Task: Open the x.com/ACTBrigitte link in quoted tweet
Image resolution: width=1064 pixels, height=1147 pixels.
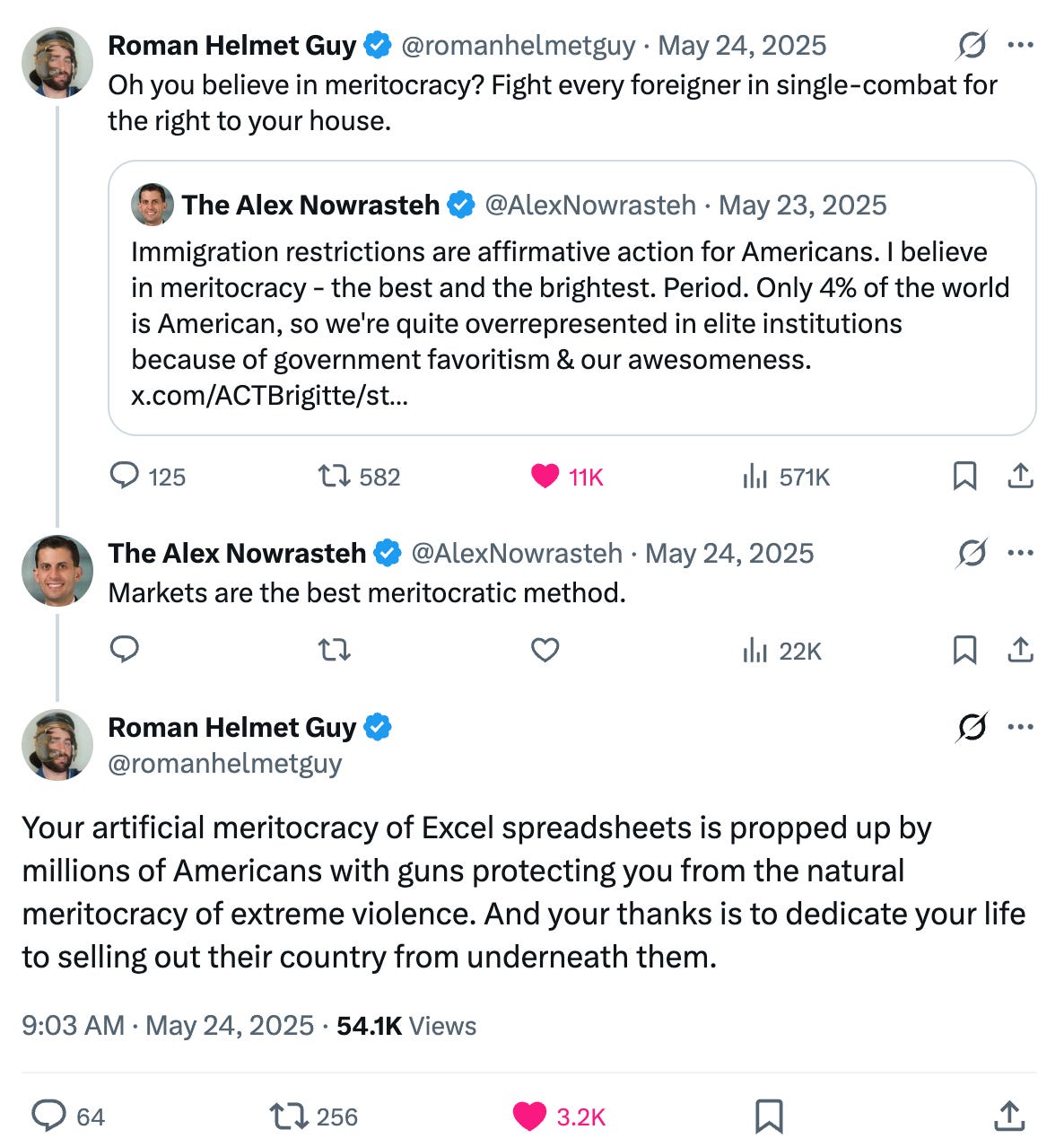Action: [269, 395]
